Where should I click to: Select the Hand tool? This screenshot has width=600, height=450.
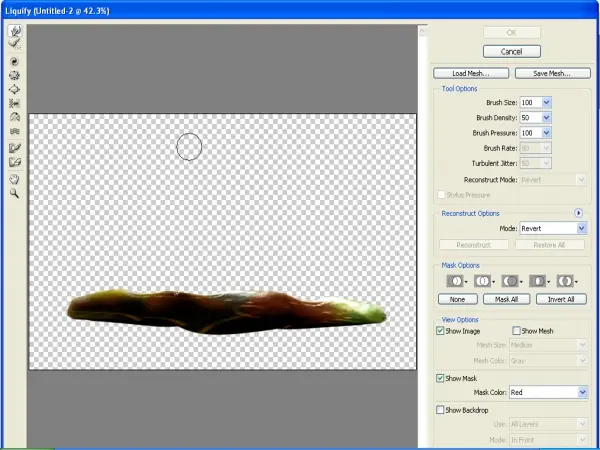[15, 179]
